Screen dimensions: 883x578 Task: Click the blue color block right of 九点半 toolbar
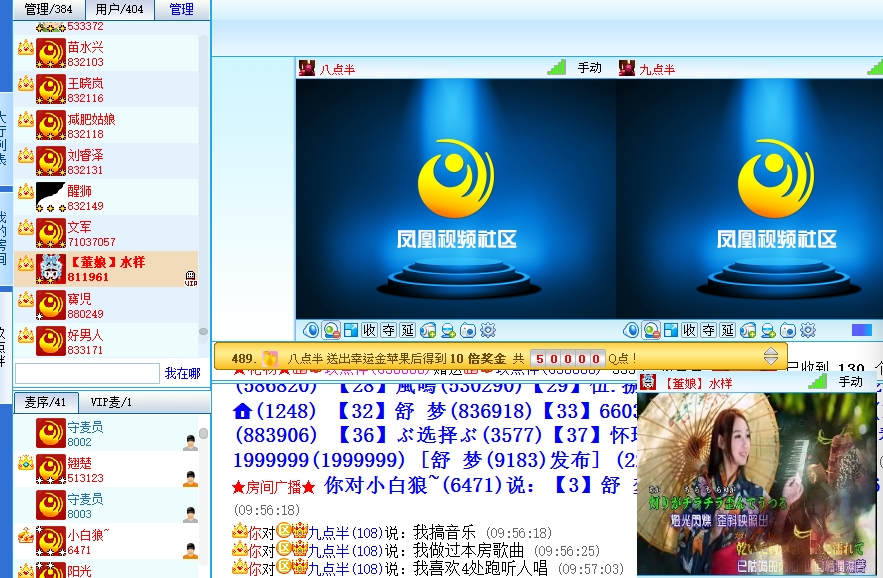(x=862, y=330)
